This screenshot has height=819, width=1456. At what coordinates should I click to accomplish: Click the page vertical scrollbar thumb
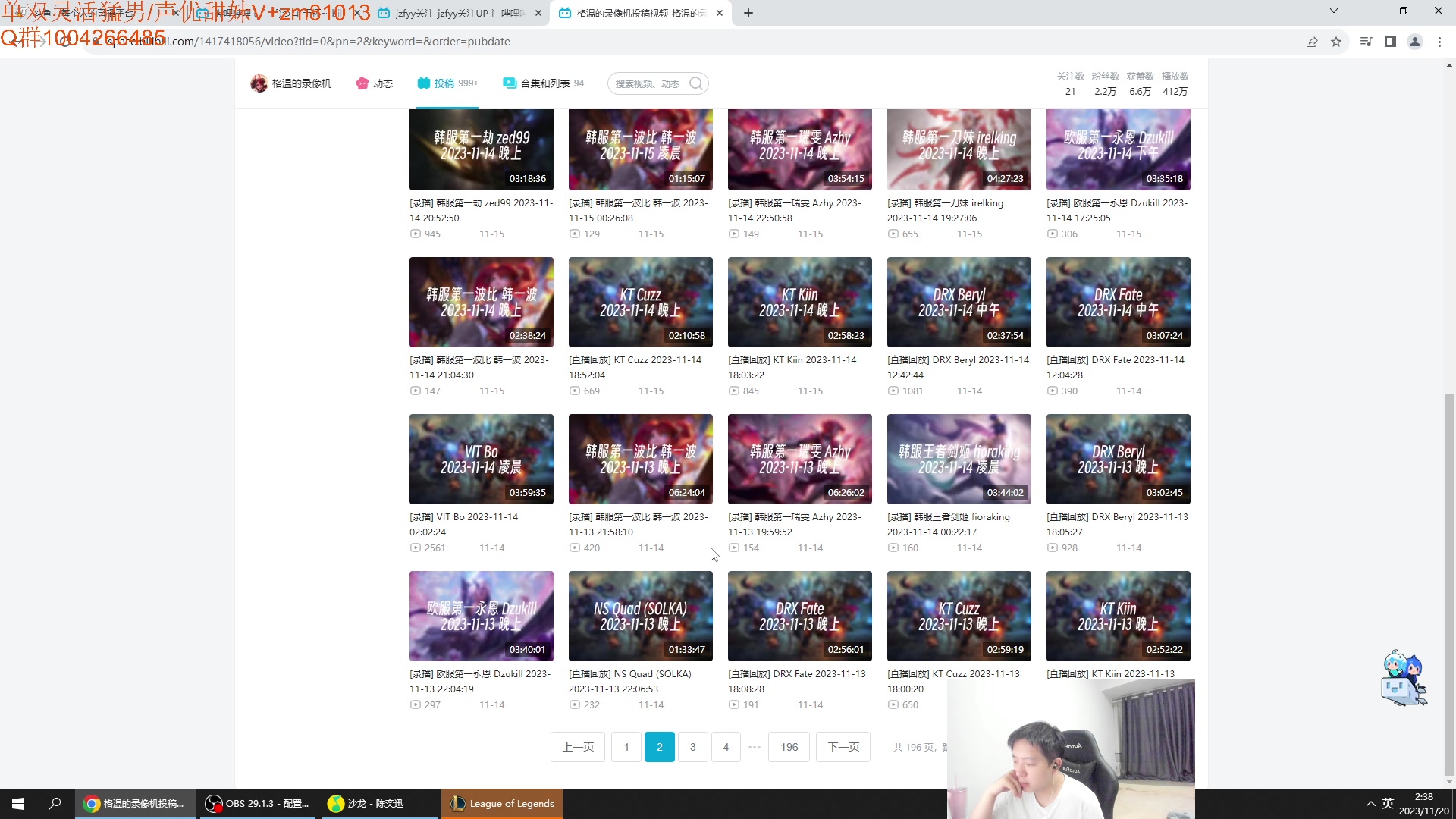[x=1449, y=584]
